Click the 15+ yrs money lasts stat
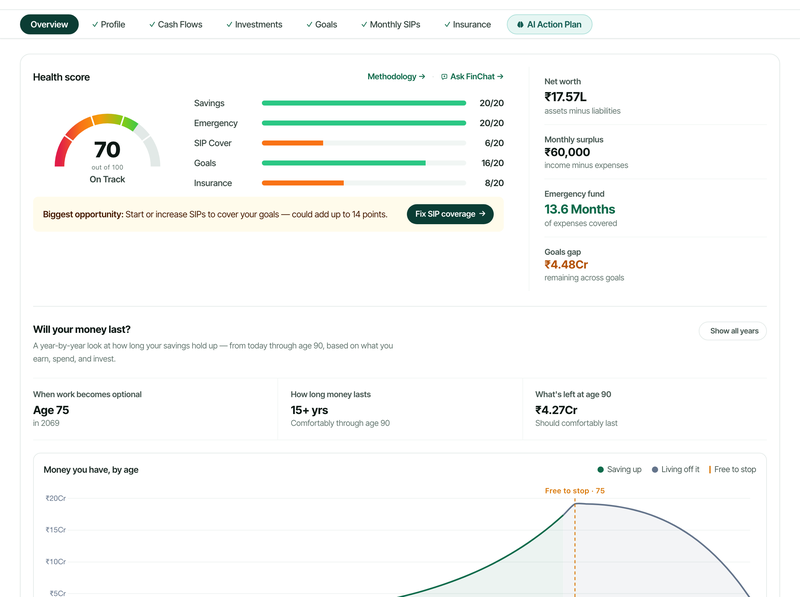This screenshot has height=597, width=800. pos(309,410)
